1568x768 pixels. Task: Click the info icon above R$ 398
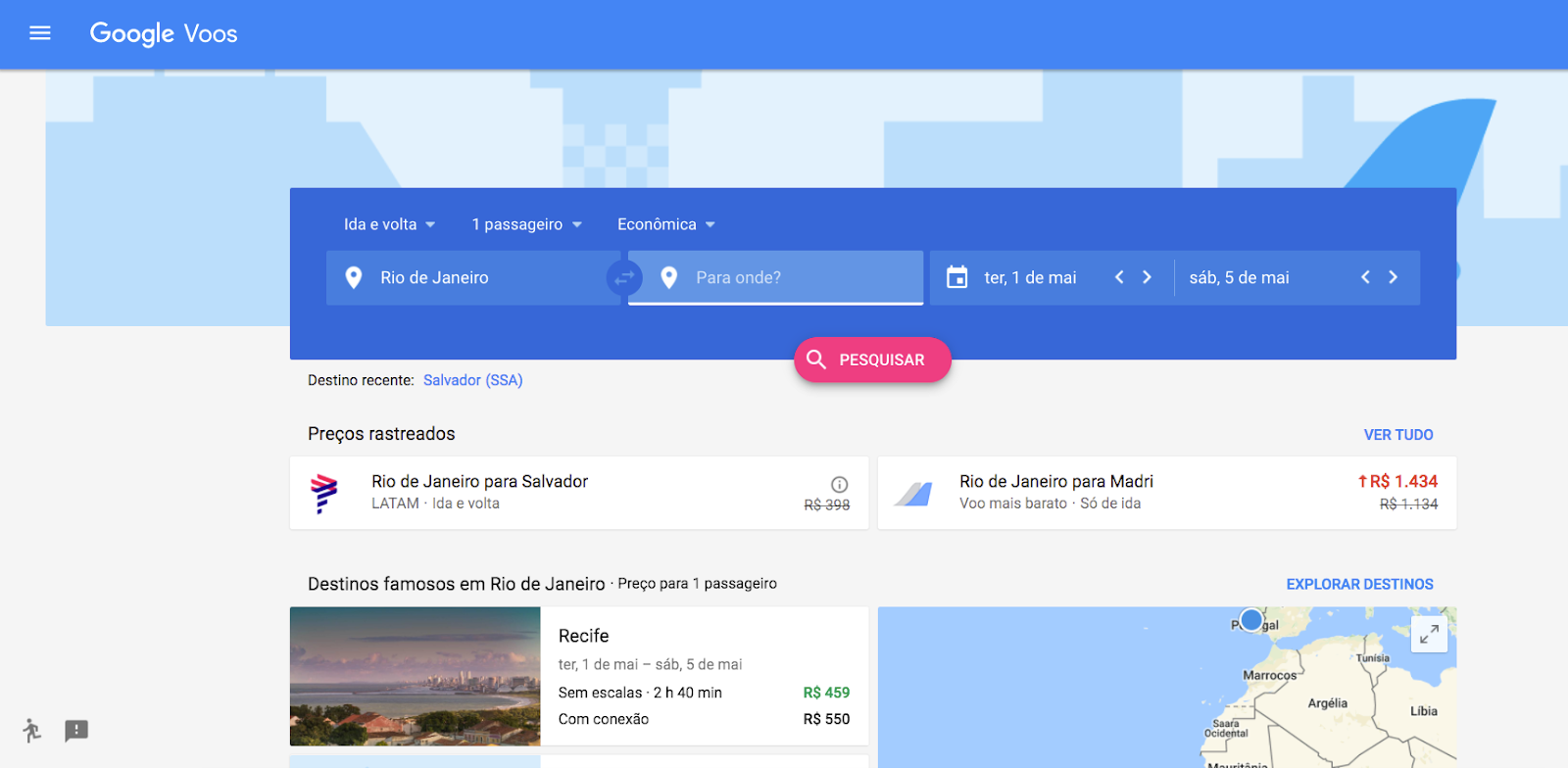click(x=840, y=484)
